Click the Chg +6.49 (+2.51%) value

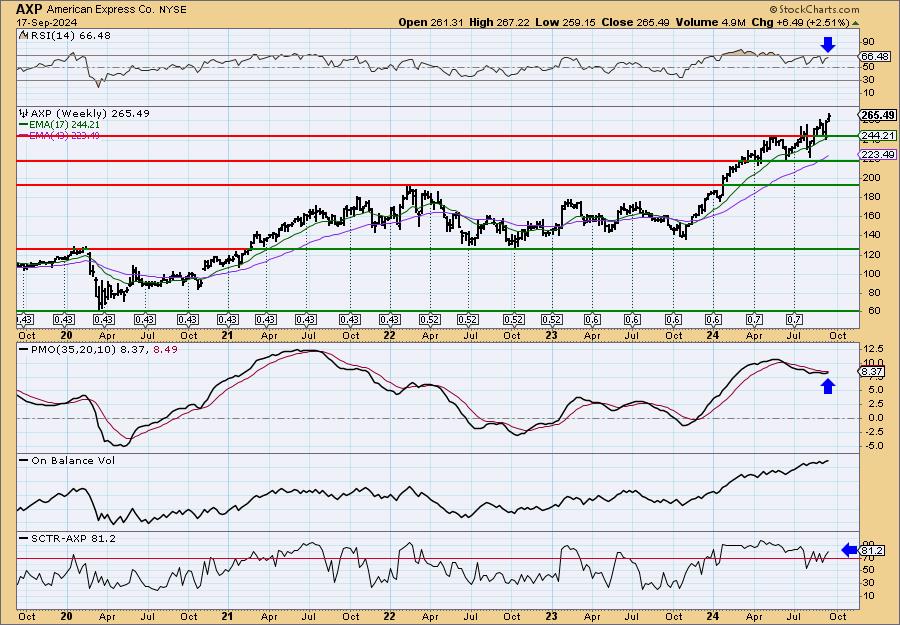click(800, 22)
